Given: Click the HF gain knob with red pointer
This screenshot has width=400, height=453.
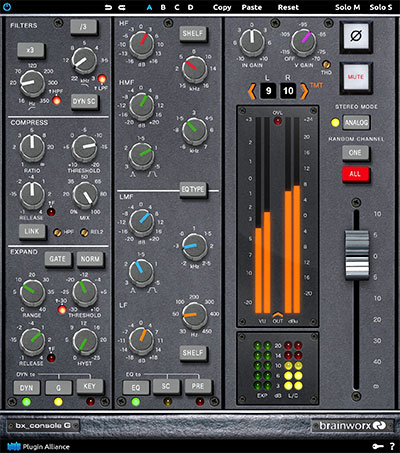Looking at the screenshot, I should click(x=142, y=44).
